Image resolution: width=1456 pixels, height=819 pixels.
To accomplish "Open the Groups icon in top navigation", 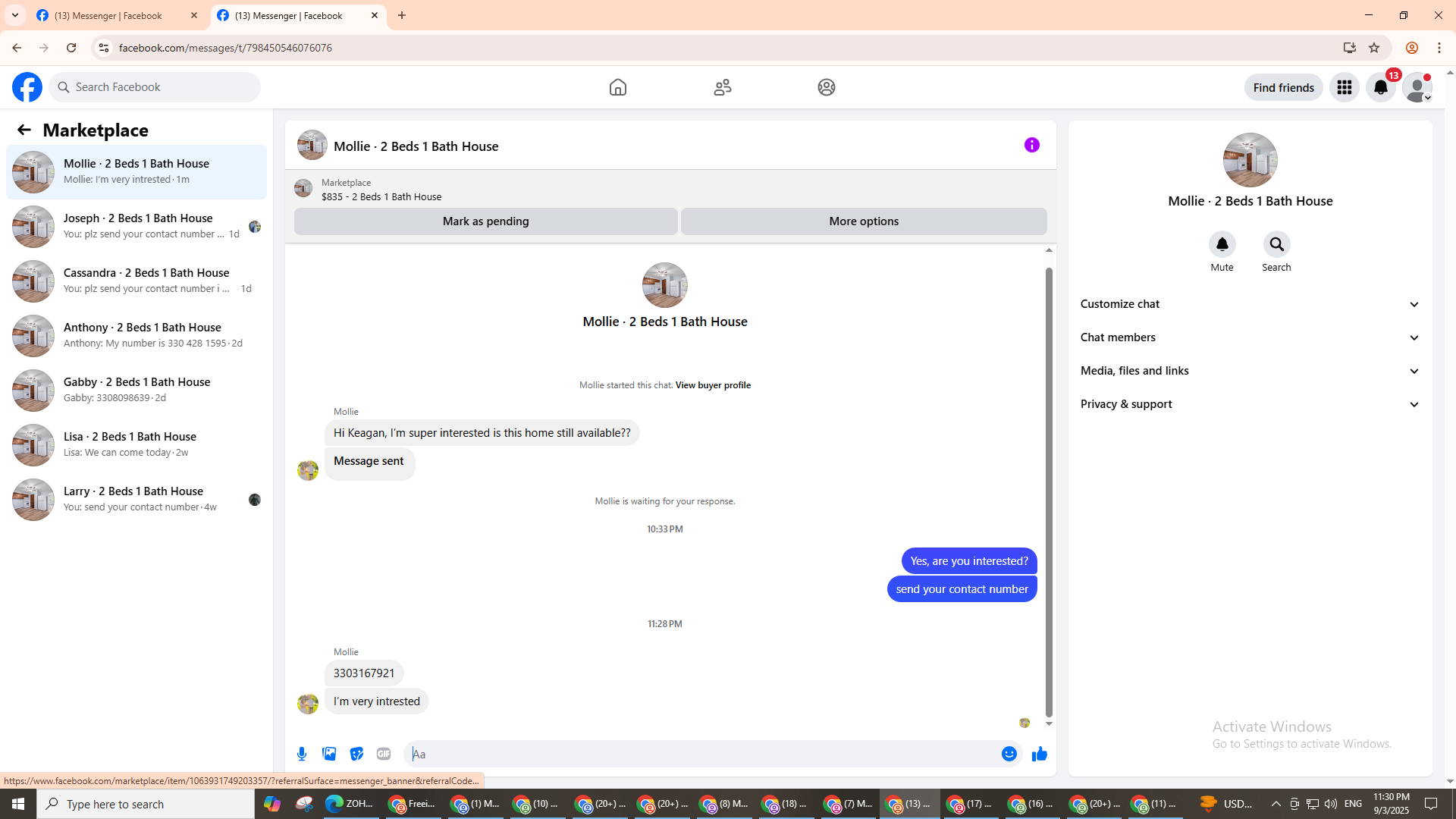I will coord(827,87).
